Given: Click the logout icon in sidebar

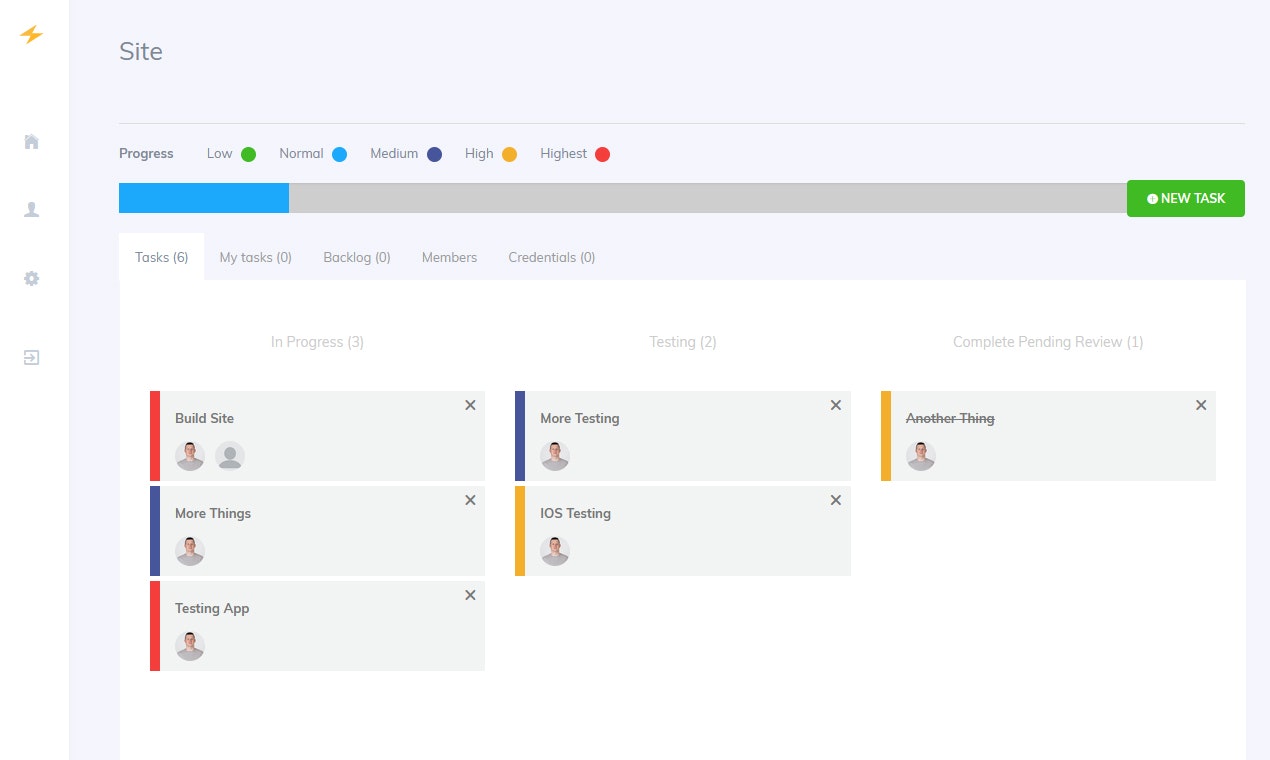Looking at the screenshot, I should click(31, 357).
